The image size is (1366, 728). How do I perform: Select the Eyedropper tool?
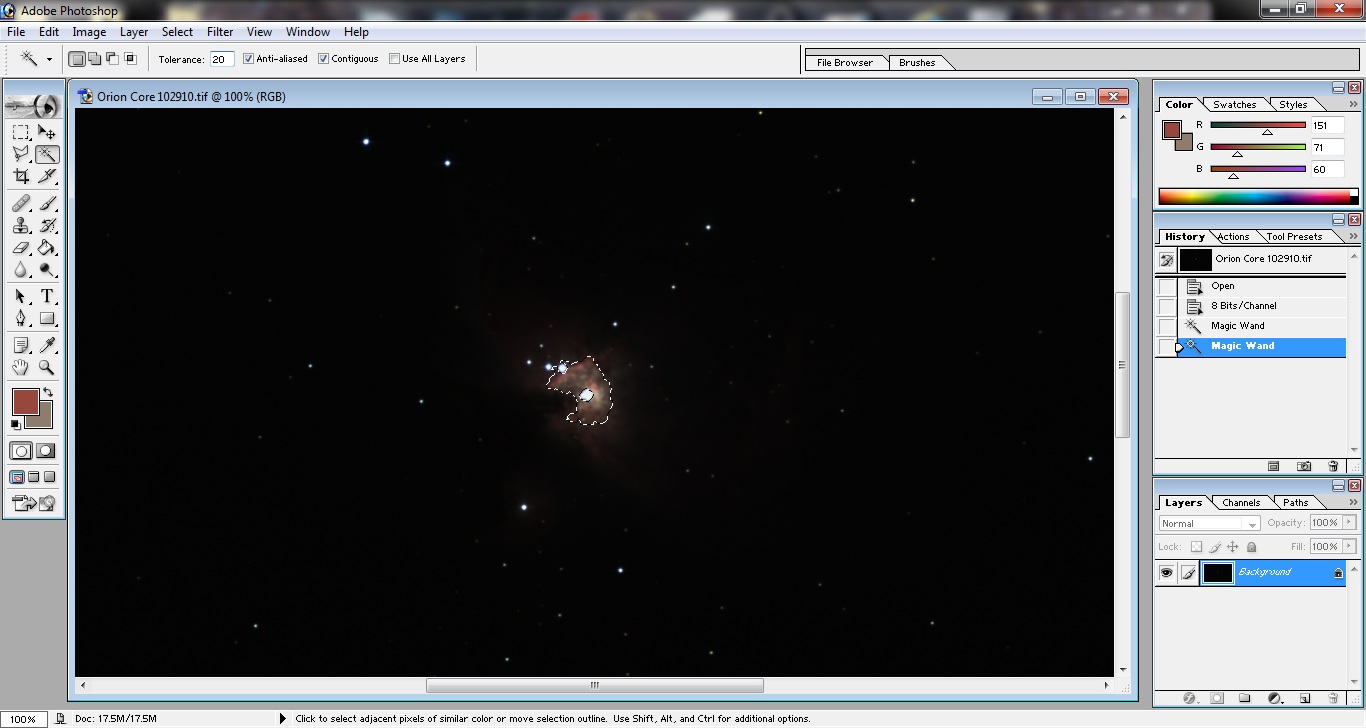(47, 345)
